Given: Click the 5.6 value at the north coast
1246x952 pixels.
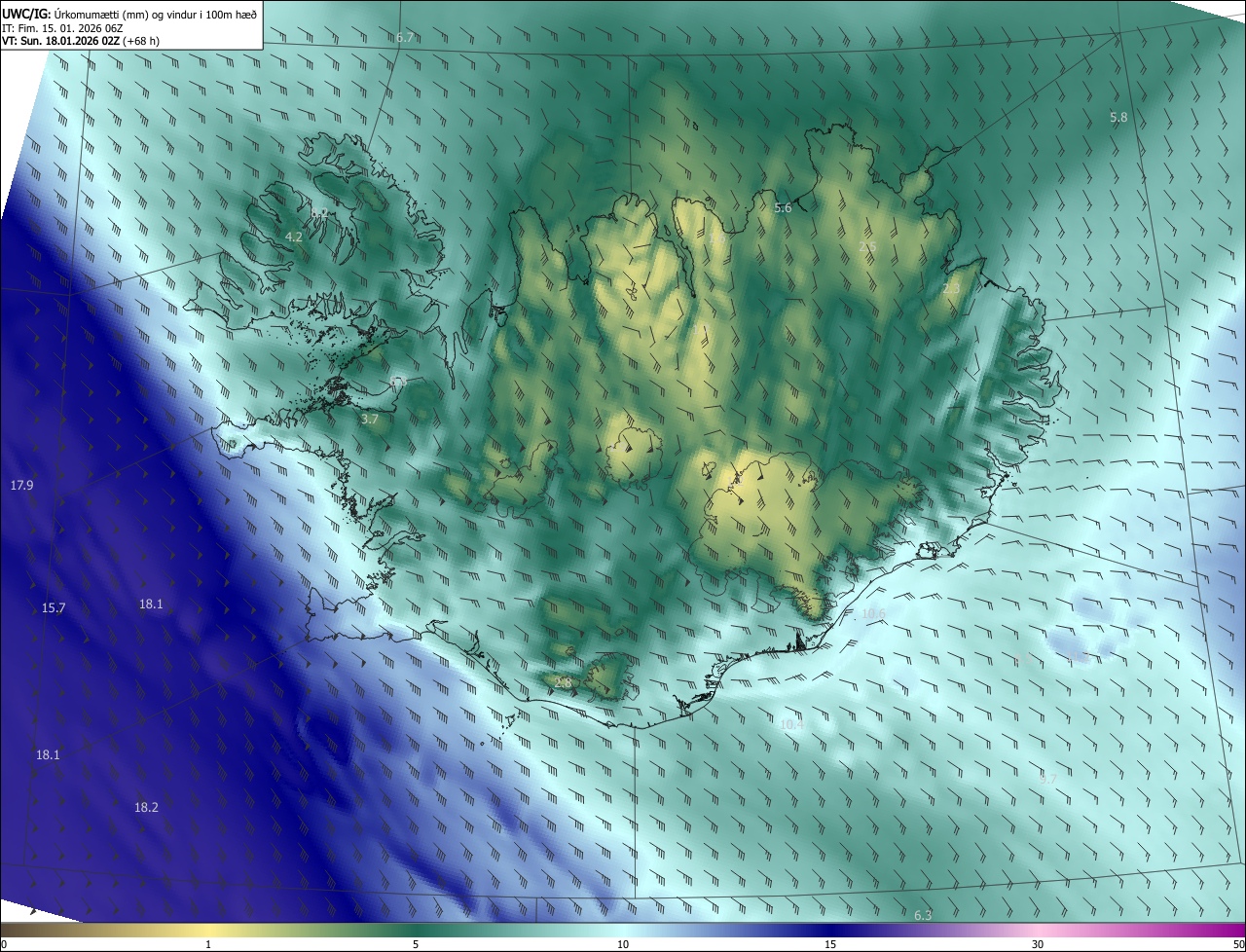Looking at the screenshot, I should point(783,208).
